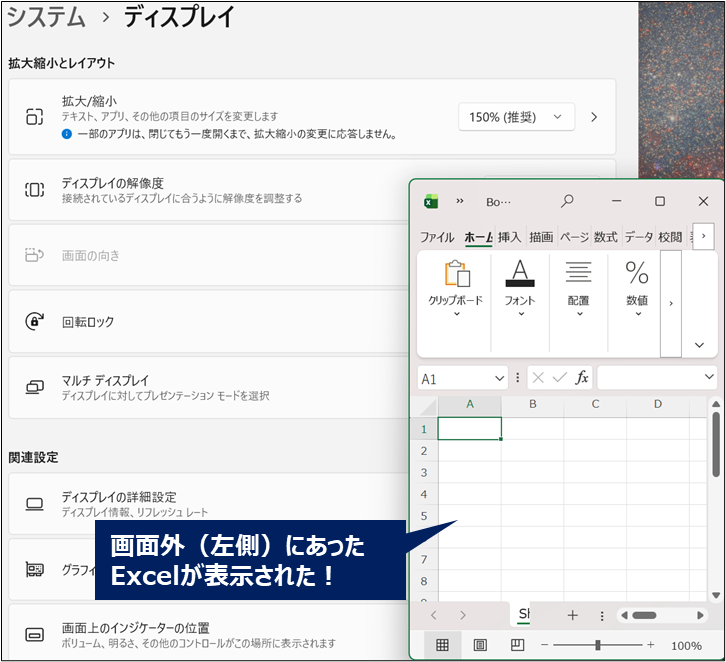Switch to Page Layout view icon

pyautogui.click(x=480, y=646)
